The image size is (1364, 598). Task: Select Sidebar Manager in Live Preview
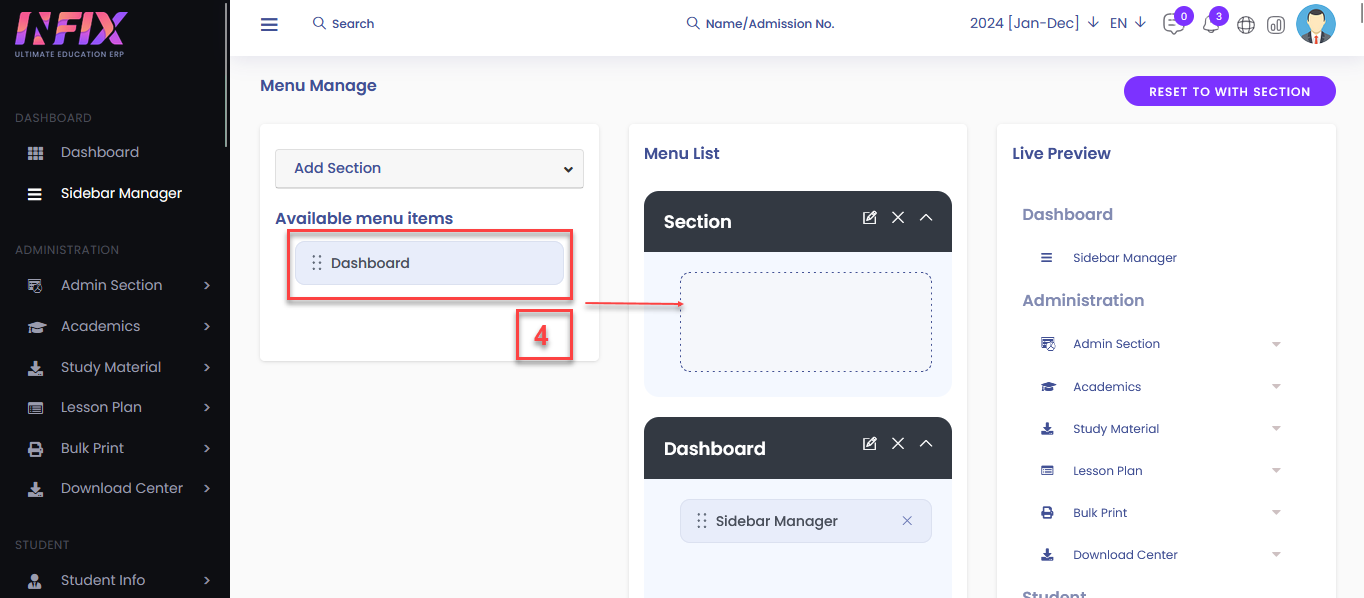coord(1125,258)
